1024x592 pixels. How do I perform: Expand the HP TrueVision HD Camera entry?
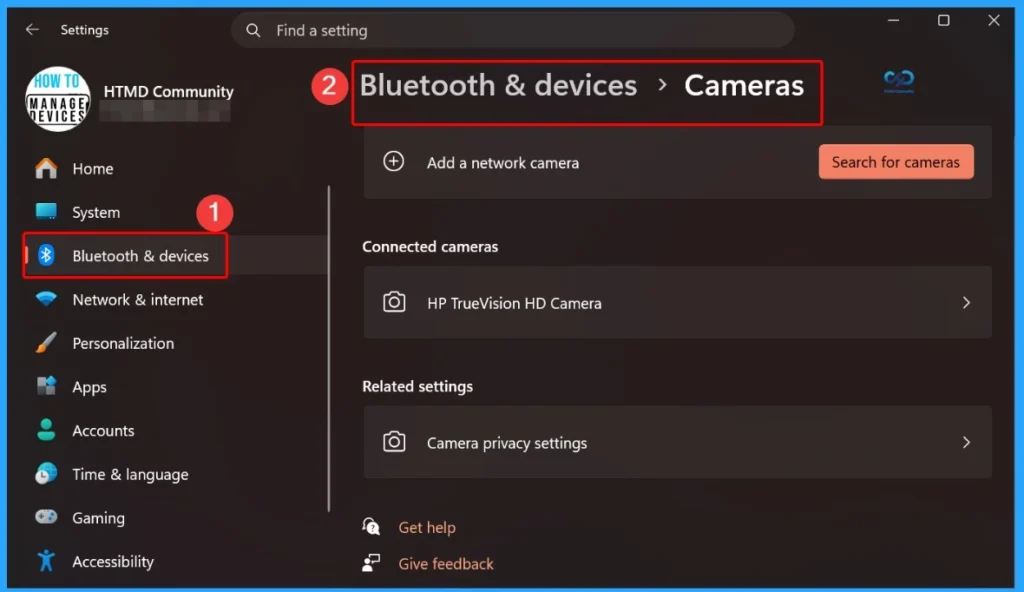point(966,303)
